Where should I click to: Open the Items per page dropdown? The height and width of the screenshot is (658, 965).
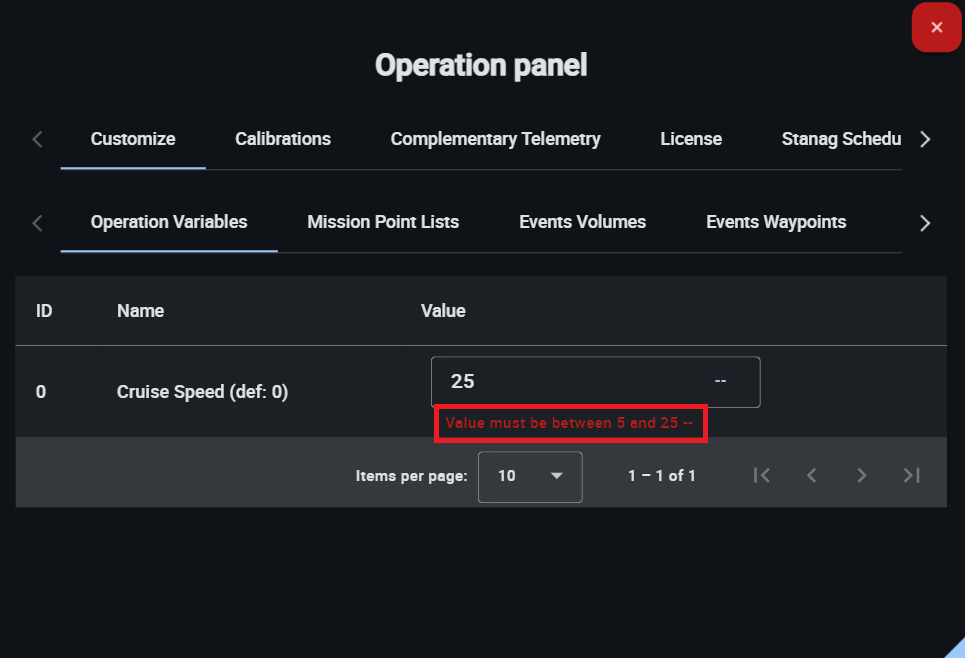[530, 476]
